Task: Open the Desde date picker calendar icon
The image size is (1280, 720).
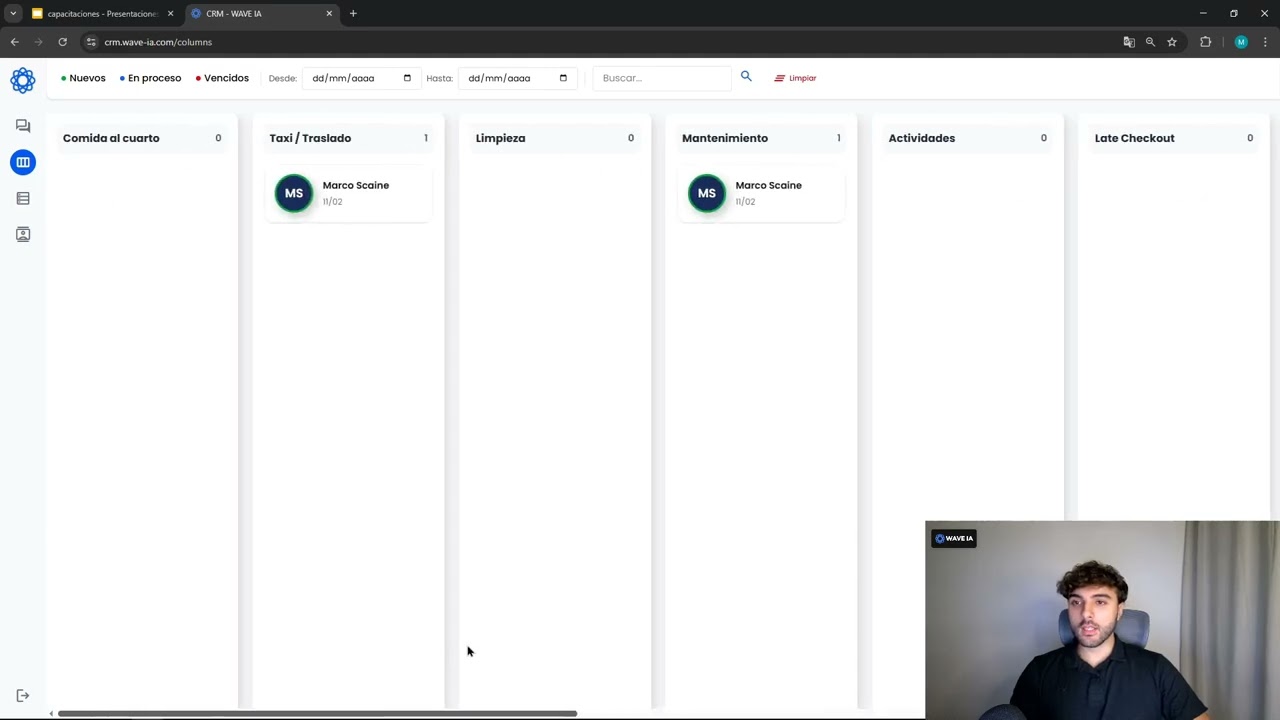Action: tap(407, 78)
